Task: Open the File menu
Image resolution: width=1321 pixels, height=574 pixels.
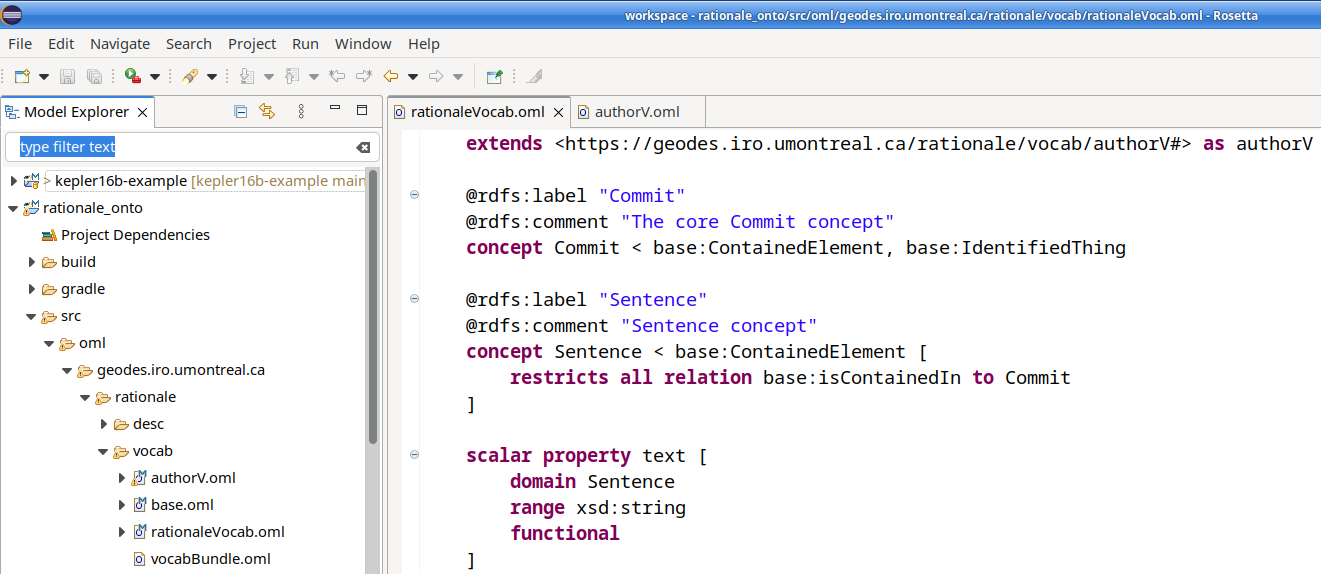Action: 20,44
